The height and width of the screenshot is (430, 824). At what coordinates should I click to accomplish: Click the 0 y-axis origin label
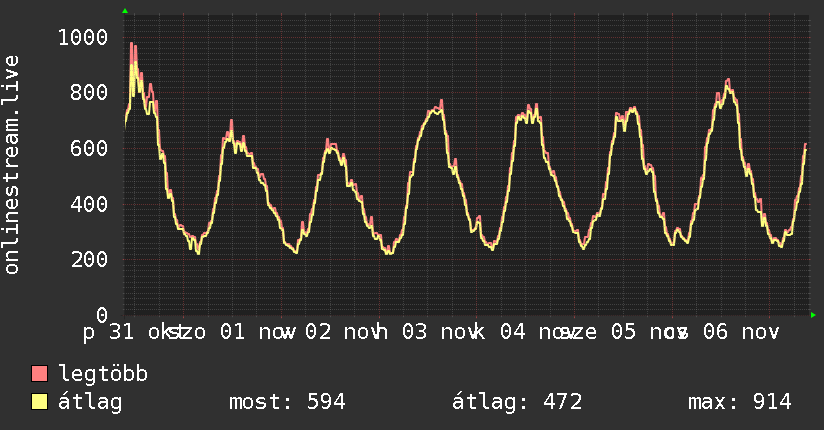(101, 315)
